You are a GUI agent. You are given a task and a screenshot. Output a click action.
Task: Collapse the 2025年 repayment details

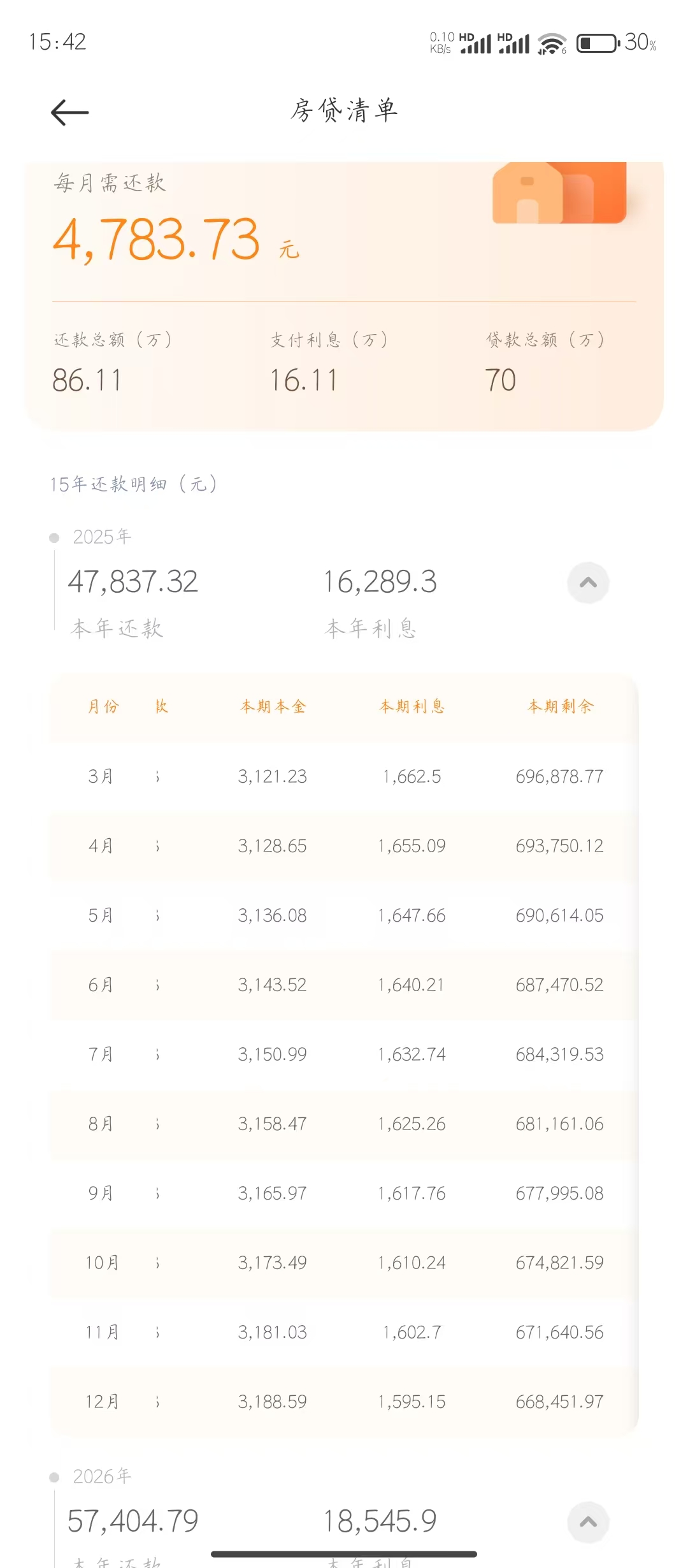[x=588, y=583]
